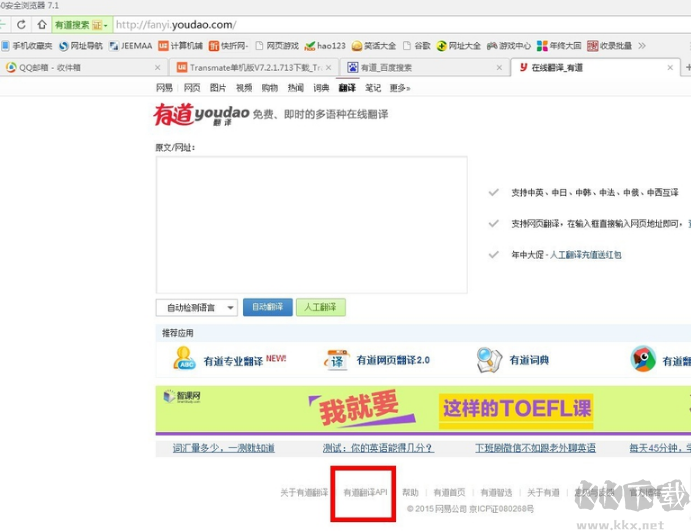Screen dimensions: 691x532
Task: Open 有道网页翻译2.0 app icon
Action: pos(337,359)
